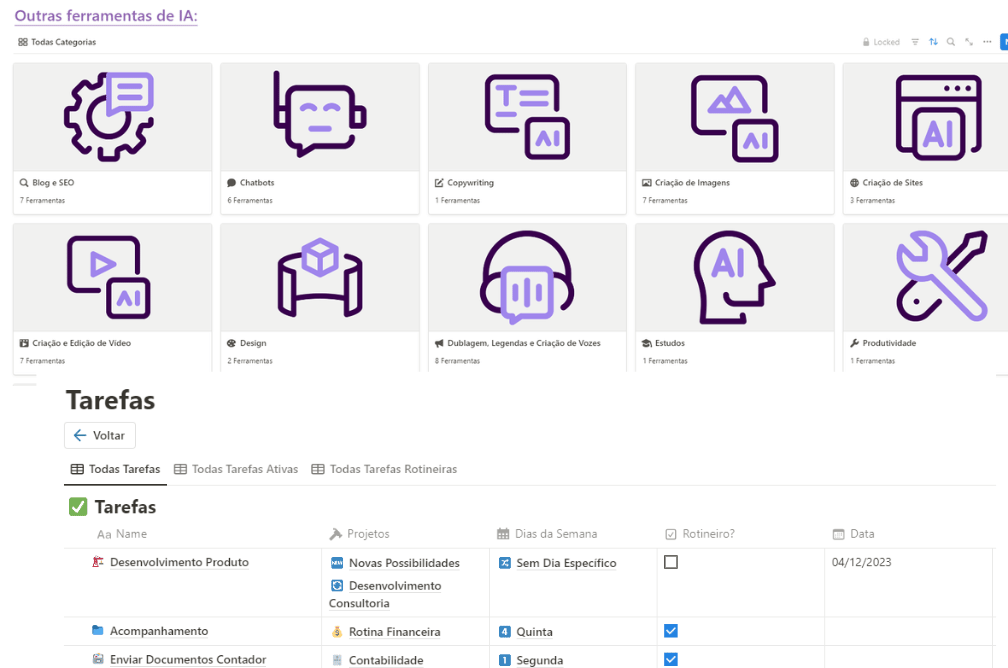The width and height of the screenshot is (1008, 668).
Task: Open the Criação de Imagens card icon
Action: 734,116
